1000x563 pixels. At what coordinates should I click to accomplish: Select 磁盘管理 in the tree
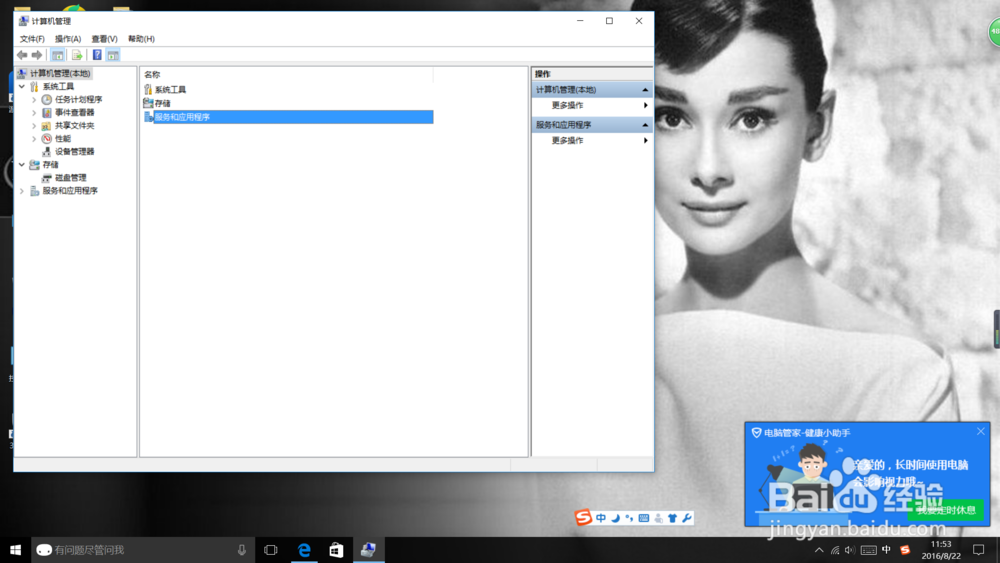(x=70, y=178)
